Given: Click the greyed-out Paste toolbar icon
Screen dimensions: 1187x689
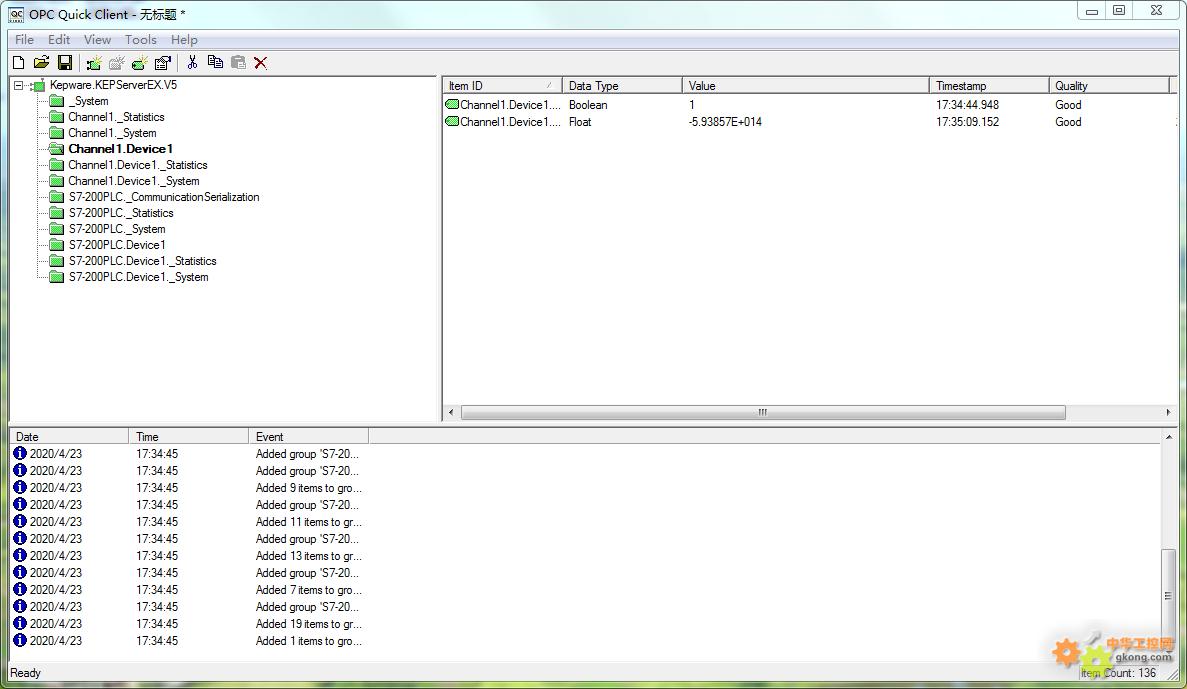Looking at the screenshot, I should (238, 63).
